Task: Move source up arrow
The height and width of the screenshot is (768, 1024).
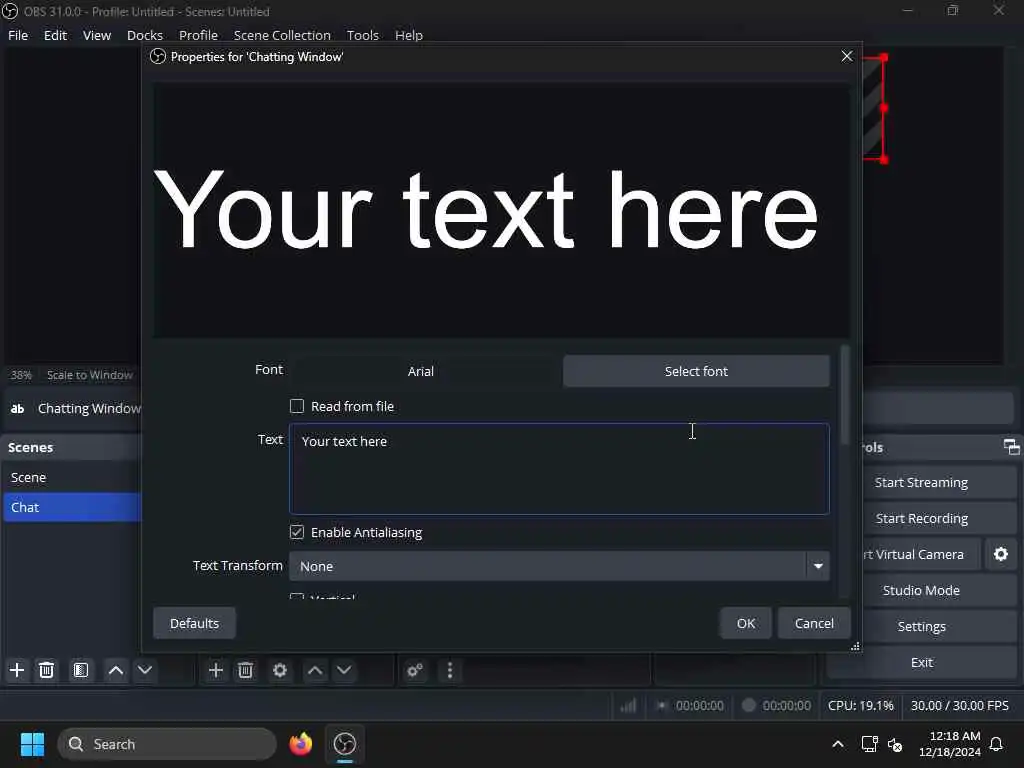Action: [x=315, y=670]
